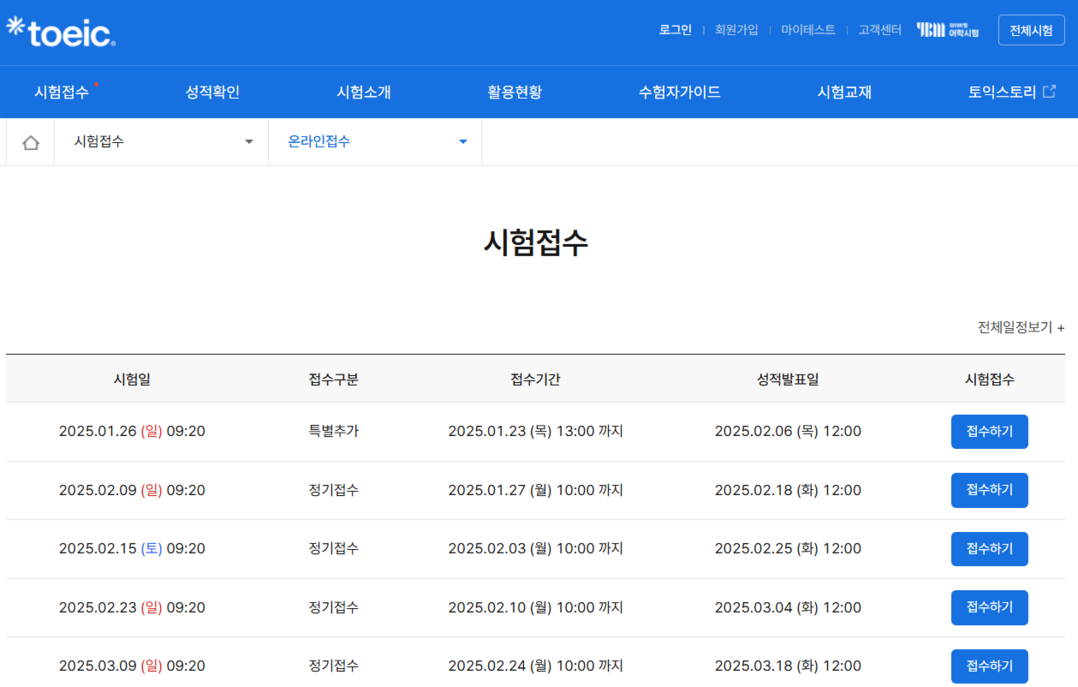Go to 고객센터
The width and height of the screenshot is (1078, 687).
tap(879, 30)
